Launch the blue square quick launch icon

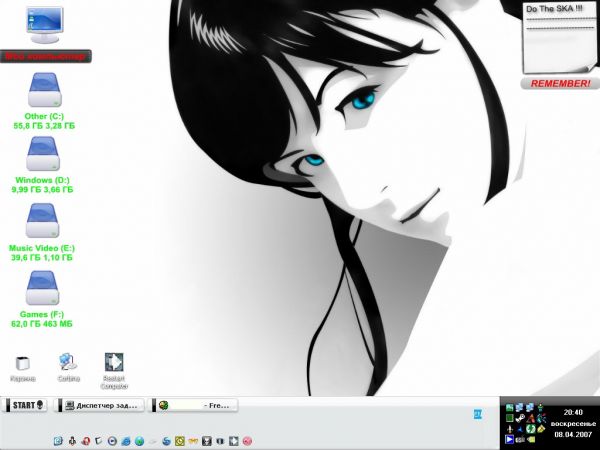(x=58, y=441)
